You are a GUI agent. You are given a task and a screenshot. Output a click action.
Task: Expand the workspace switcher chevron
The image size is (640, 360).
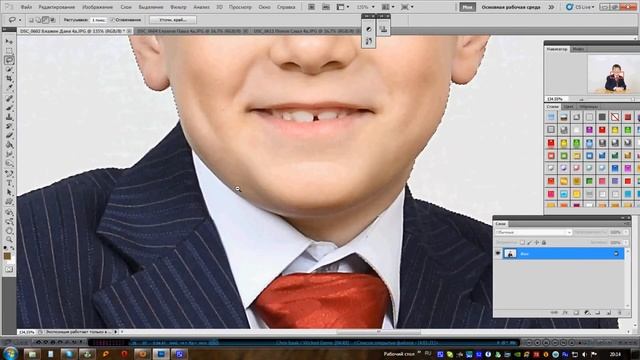point(551,7)
